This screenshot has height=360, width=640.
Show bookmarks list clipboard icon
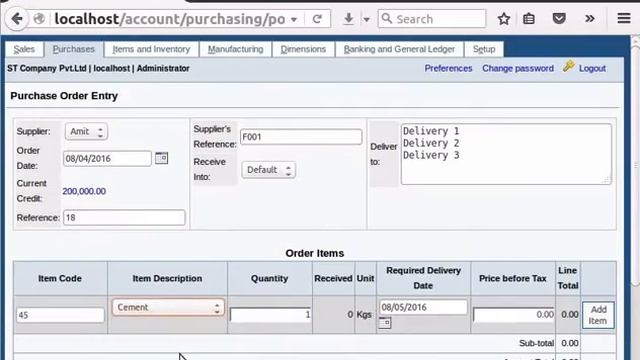(x=529, y=19)
